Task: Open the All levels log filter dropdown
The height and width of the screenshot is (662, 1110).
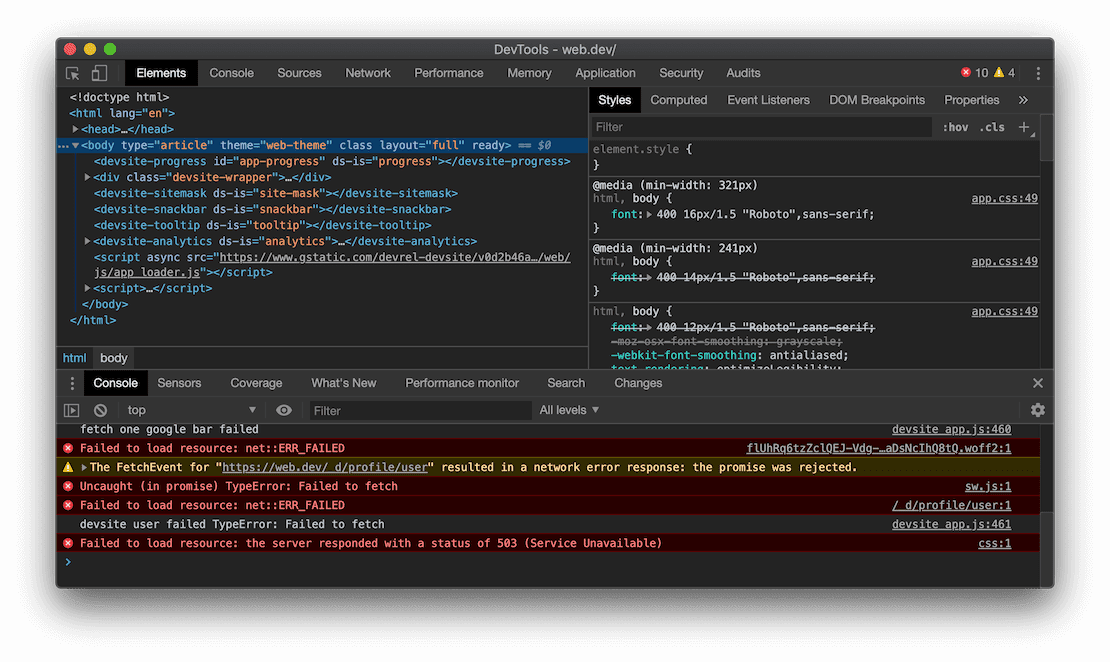Action: click(x=567, y=410)
